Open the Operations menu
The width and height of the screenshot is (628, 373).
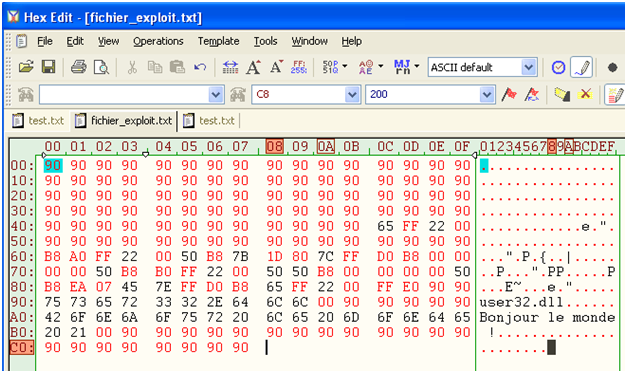click(x=158, y=41)
